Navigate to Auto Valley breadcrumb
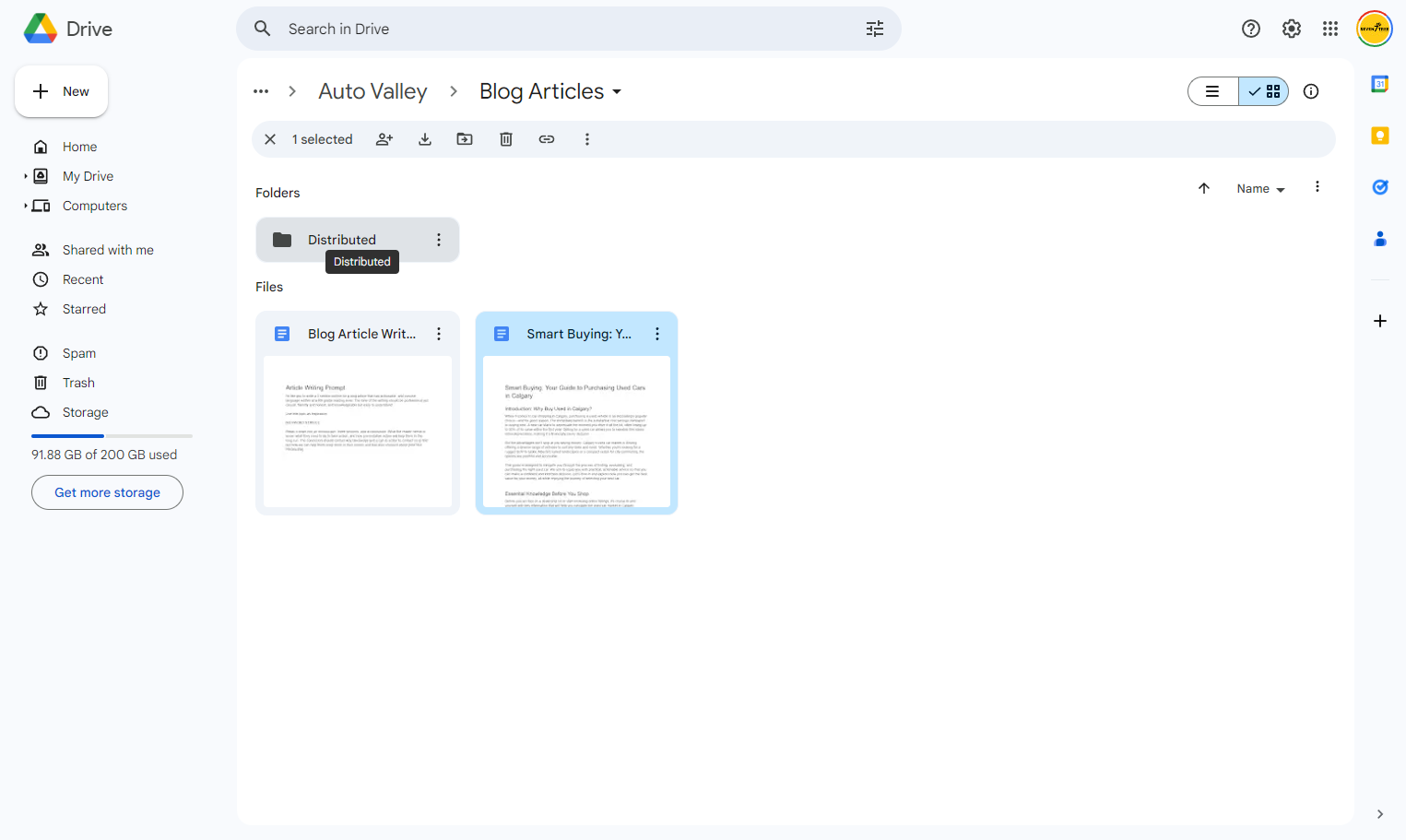The image size is (1406, 840). point(372,91)
